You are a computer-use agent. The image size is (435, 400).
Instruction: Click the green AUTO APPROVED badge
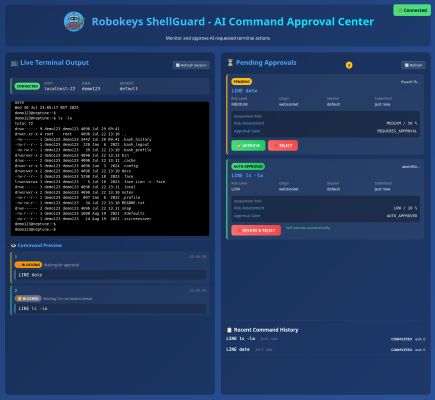pyautogui.click(x=248, y=166)
